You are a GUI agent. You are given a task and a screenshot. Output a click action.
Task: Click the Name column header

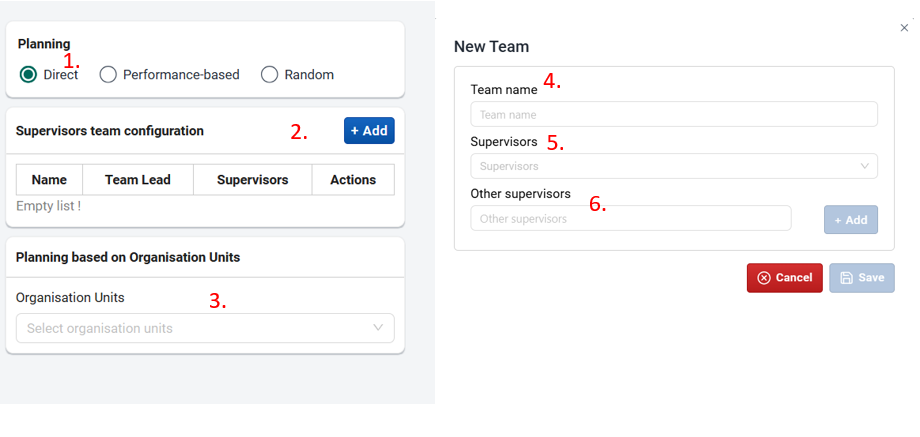point(49,179)
